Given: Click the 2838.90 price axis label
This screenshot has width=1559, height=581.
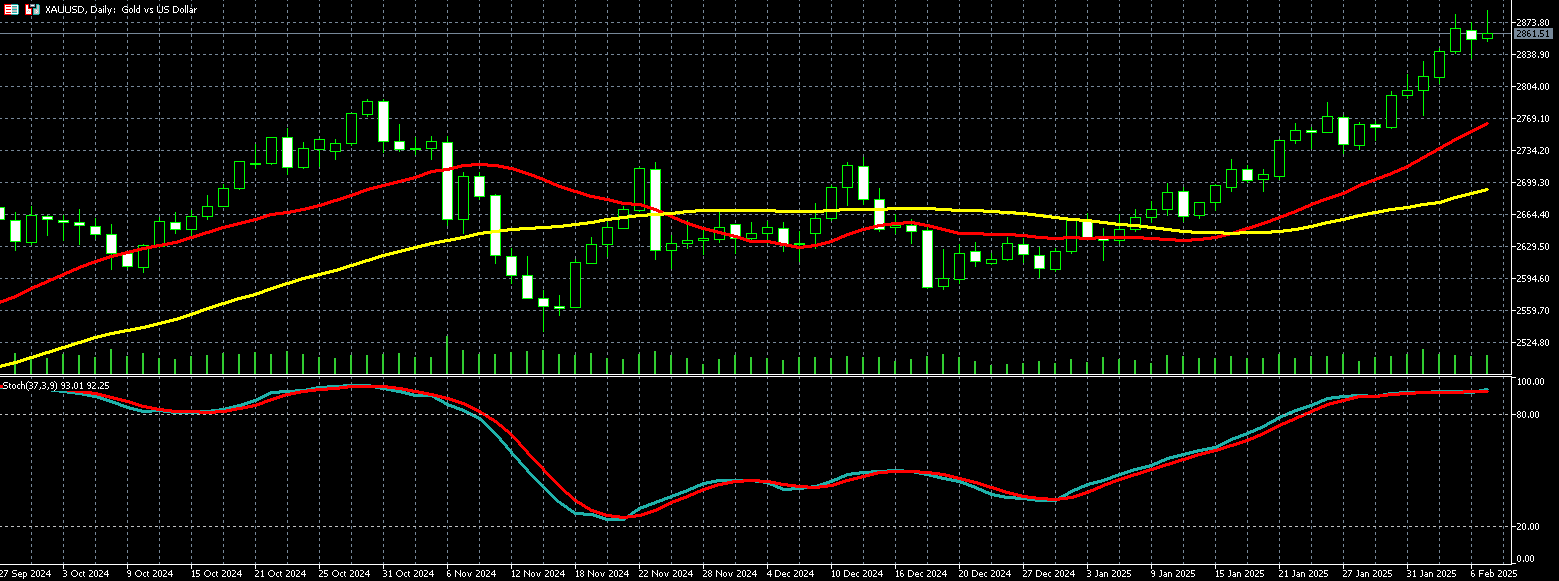Looking at the screenshot, I should tap(1531, 54).
